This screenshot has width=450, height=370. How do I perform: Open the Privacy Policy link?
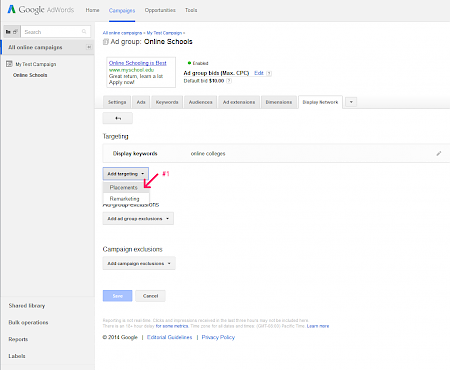(218, 337)
